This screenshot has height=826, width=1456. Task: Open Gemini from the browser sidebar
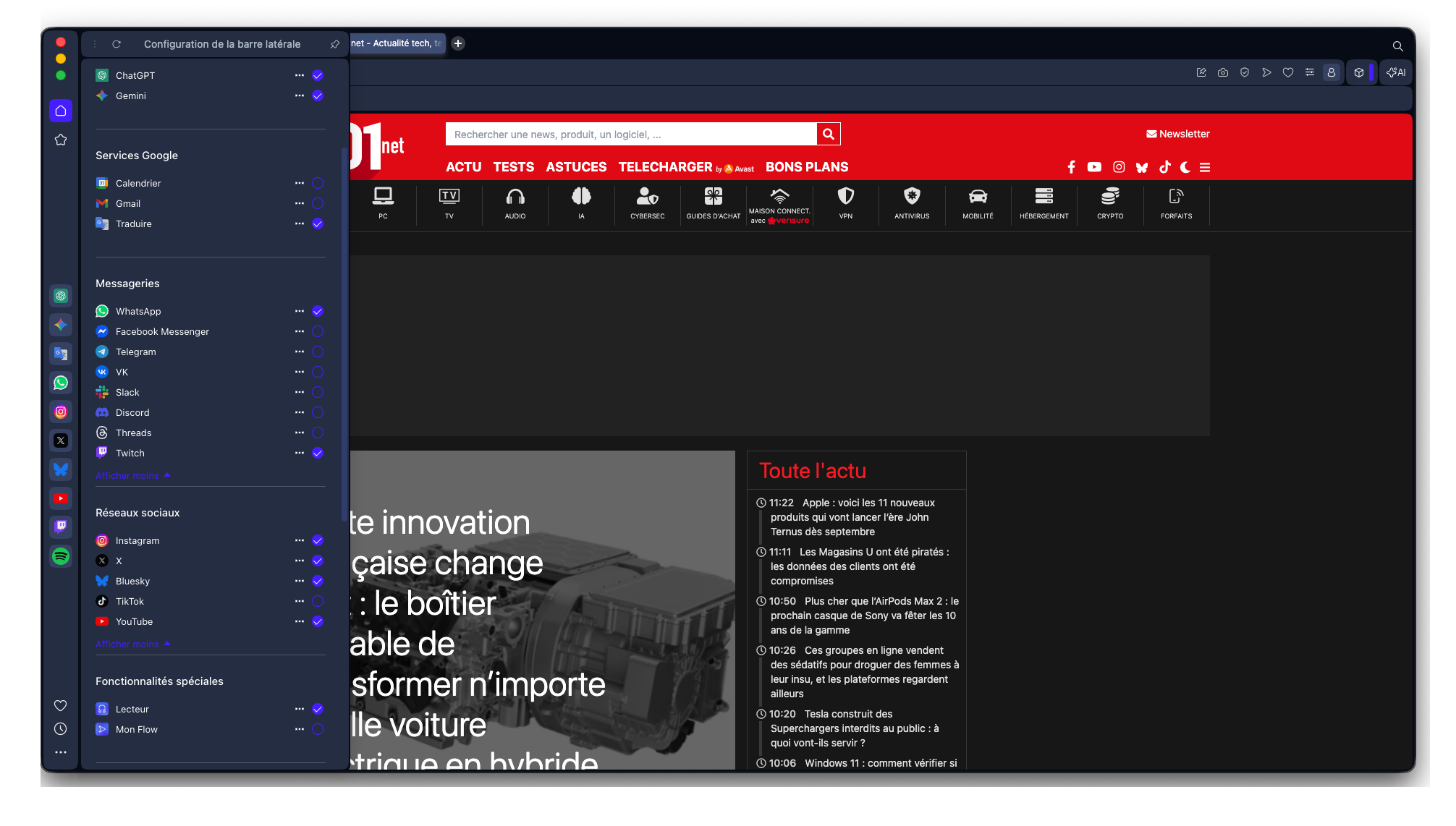tap(61, 325)
